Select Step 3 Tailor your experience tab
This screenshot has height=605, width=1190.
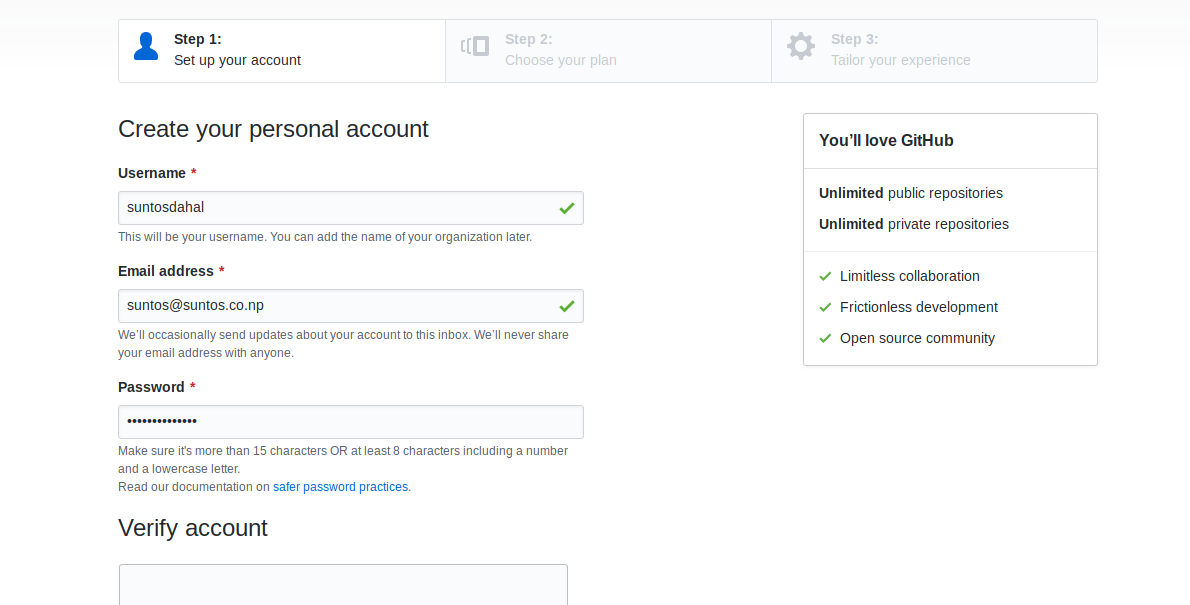click(934, 51)
